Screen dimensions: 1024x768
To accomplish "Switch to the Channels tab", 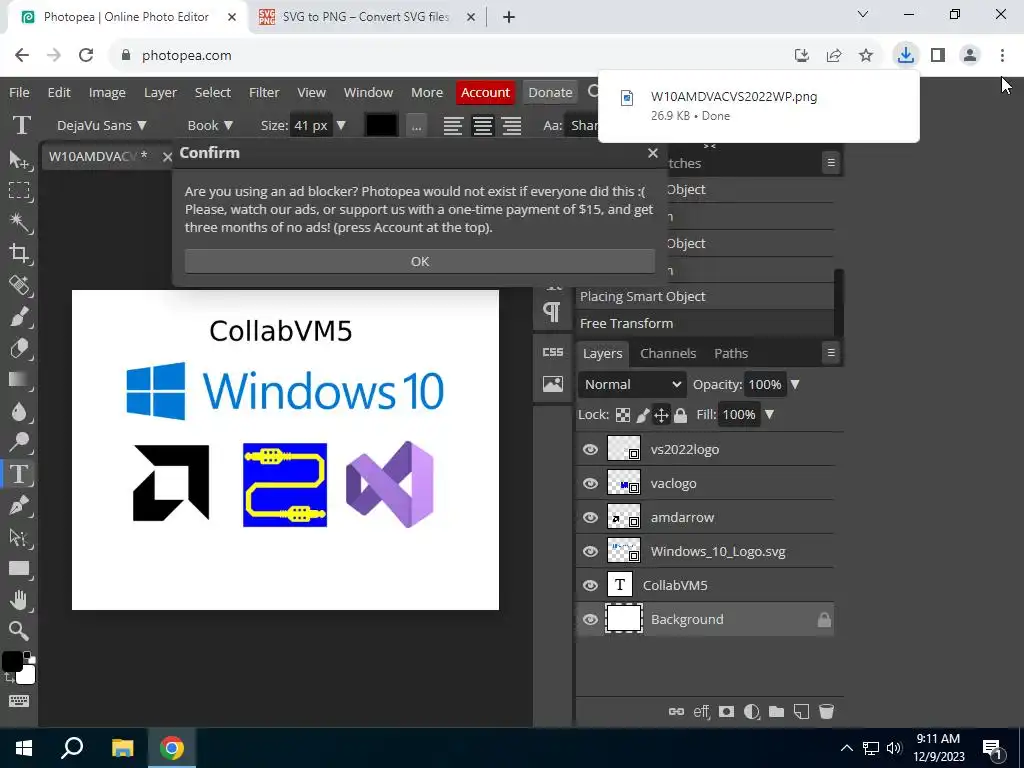I will (668, 353).
